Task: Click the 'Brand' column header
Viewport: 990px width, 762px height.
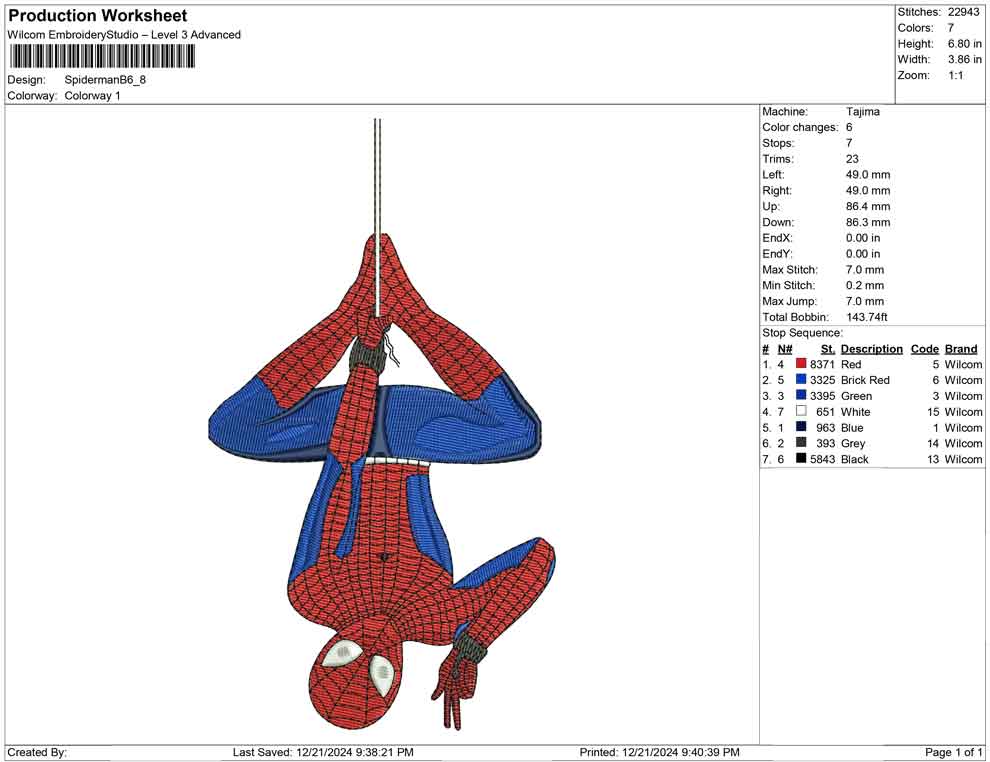Action: pyautogui.click(x=961, y=348)
